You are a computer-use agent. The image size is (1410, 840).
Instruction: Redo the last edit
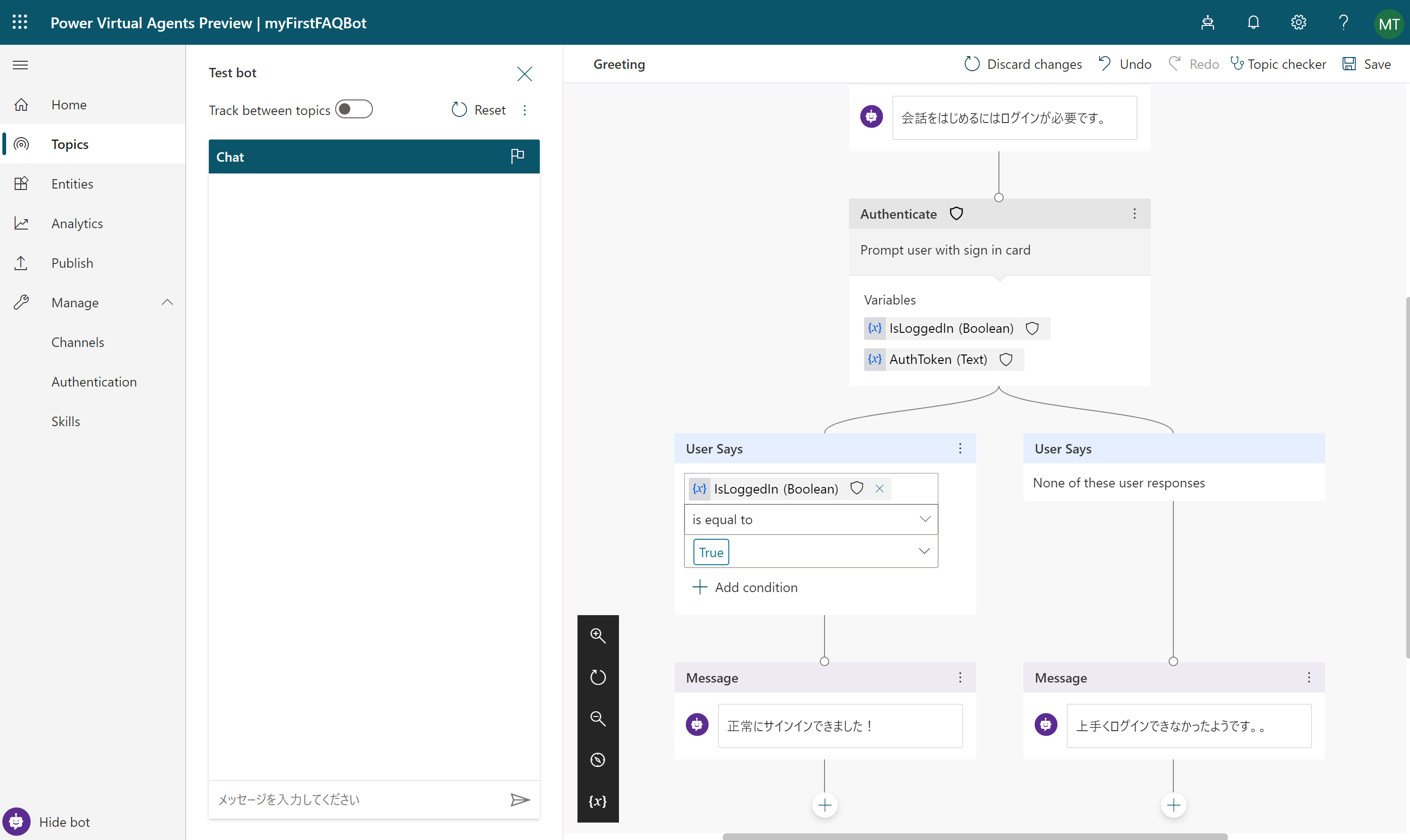(x=1193, y=64)
